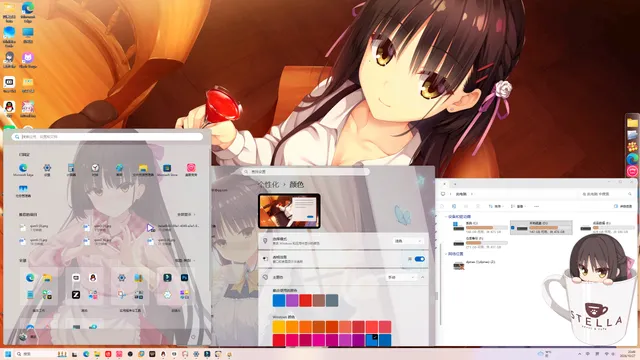Click the Start menu search box
The height and width of the screenshot is (360, 640).
click(x=107, y=137)
